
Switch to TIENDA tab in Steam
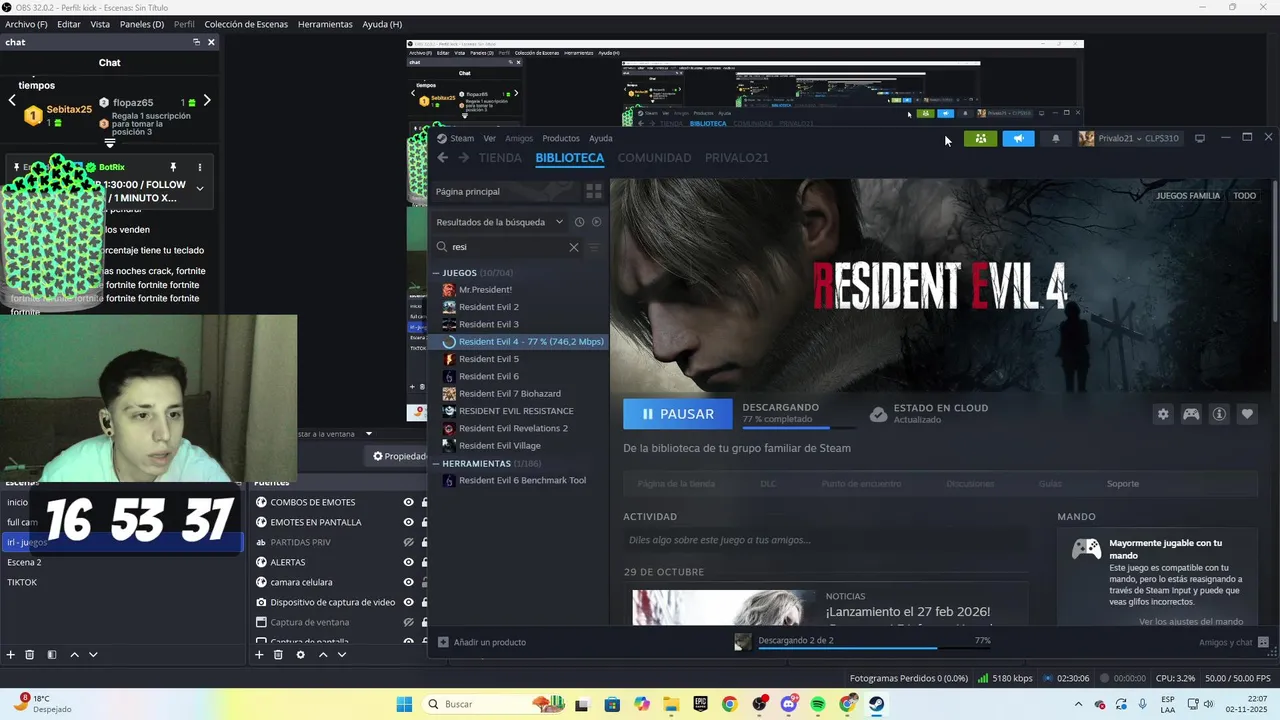(x=500, y=158)
